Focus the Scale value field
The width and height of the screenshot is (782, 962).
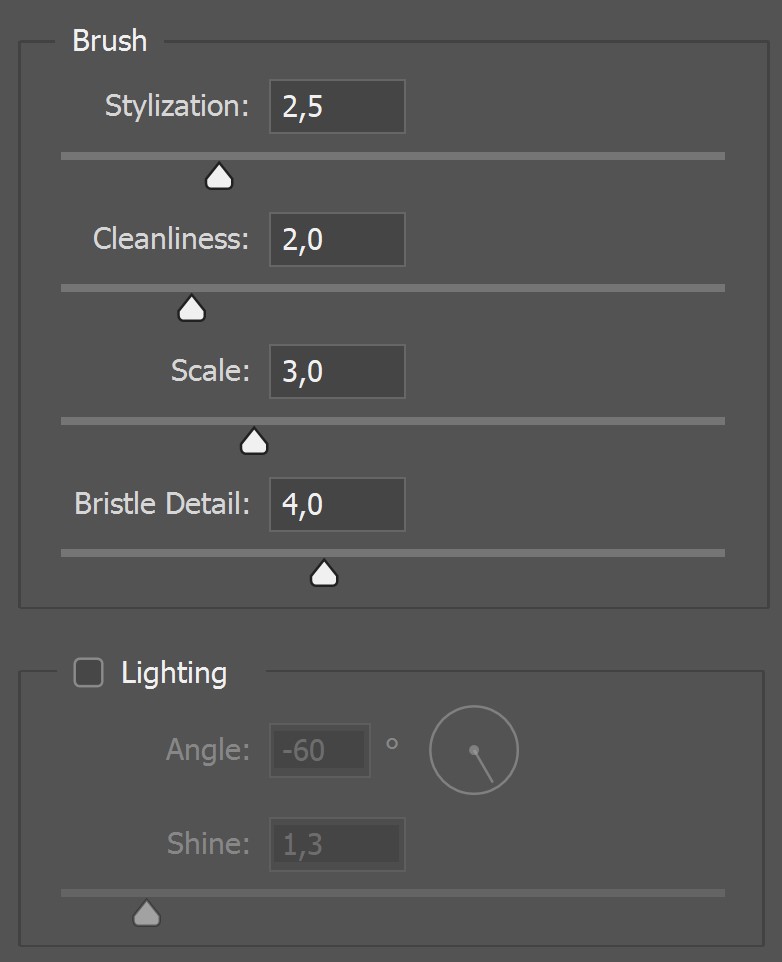337,372
